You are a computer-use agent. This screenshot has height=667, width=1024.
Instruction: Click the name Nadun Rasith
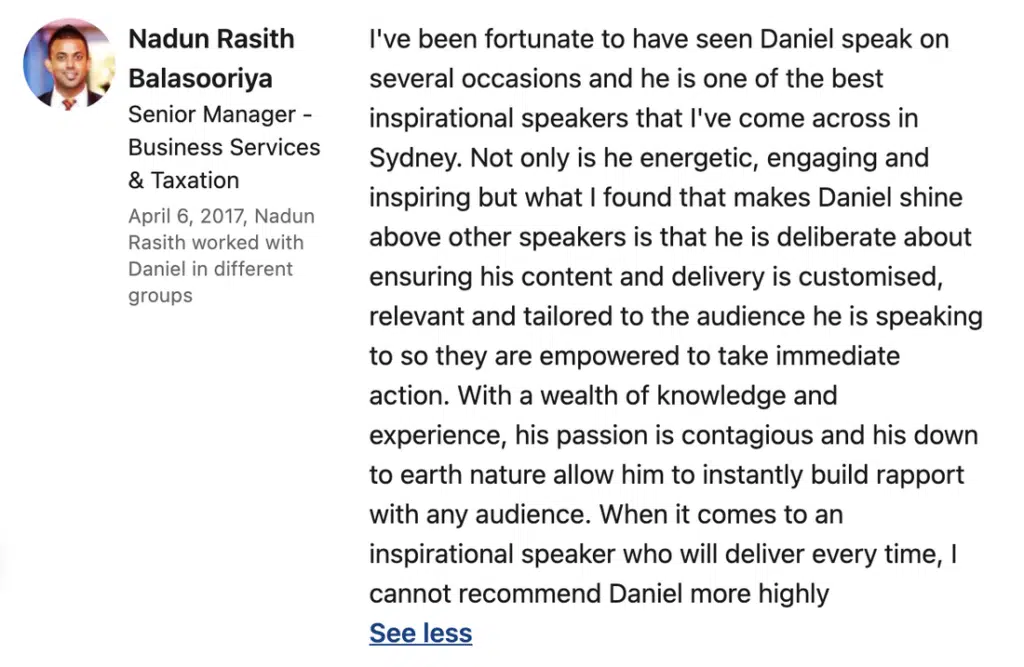click(x=211, y=39)
